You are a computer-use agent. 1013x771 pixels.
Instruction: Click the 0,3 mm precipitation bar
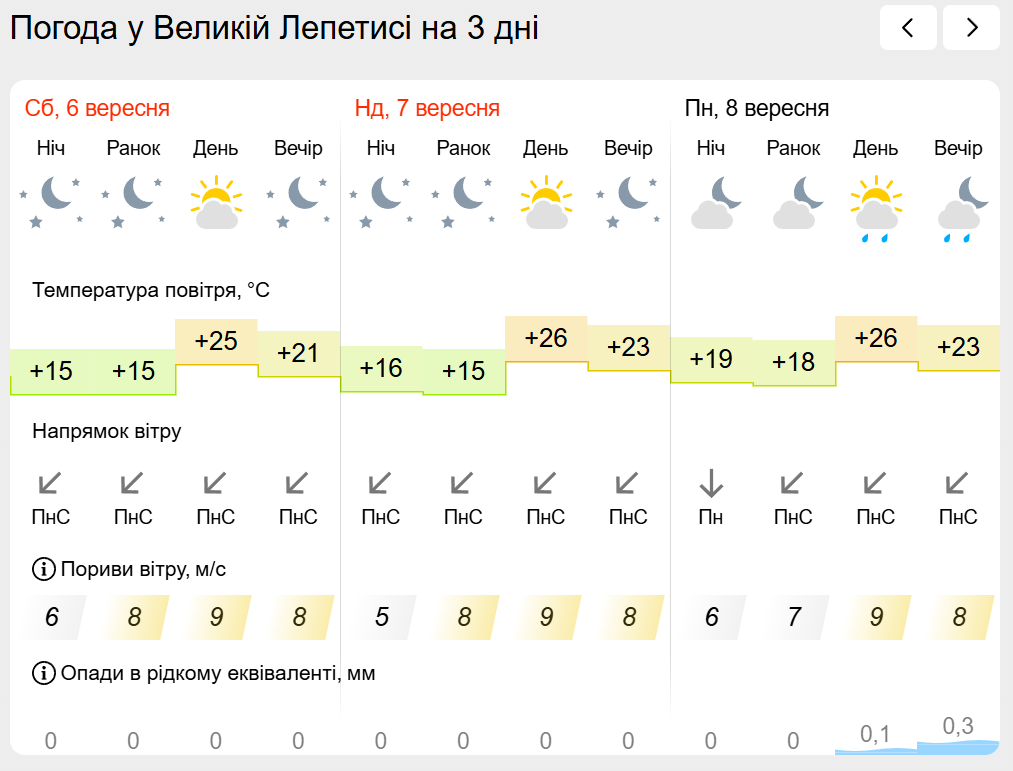pyautogui.click(x=958, y=734)
